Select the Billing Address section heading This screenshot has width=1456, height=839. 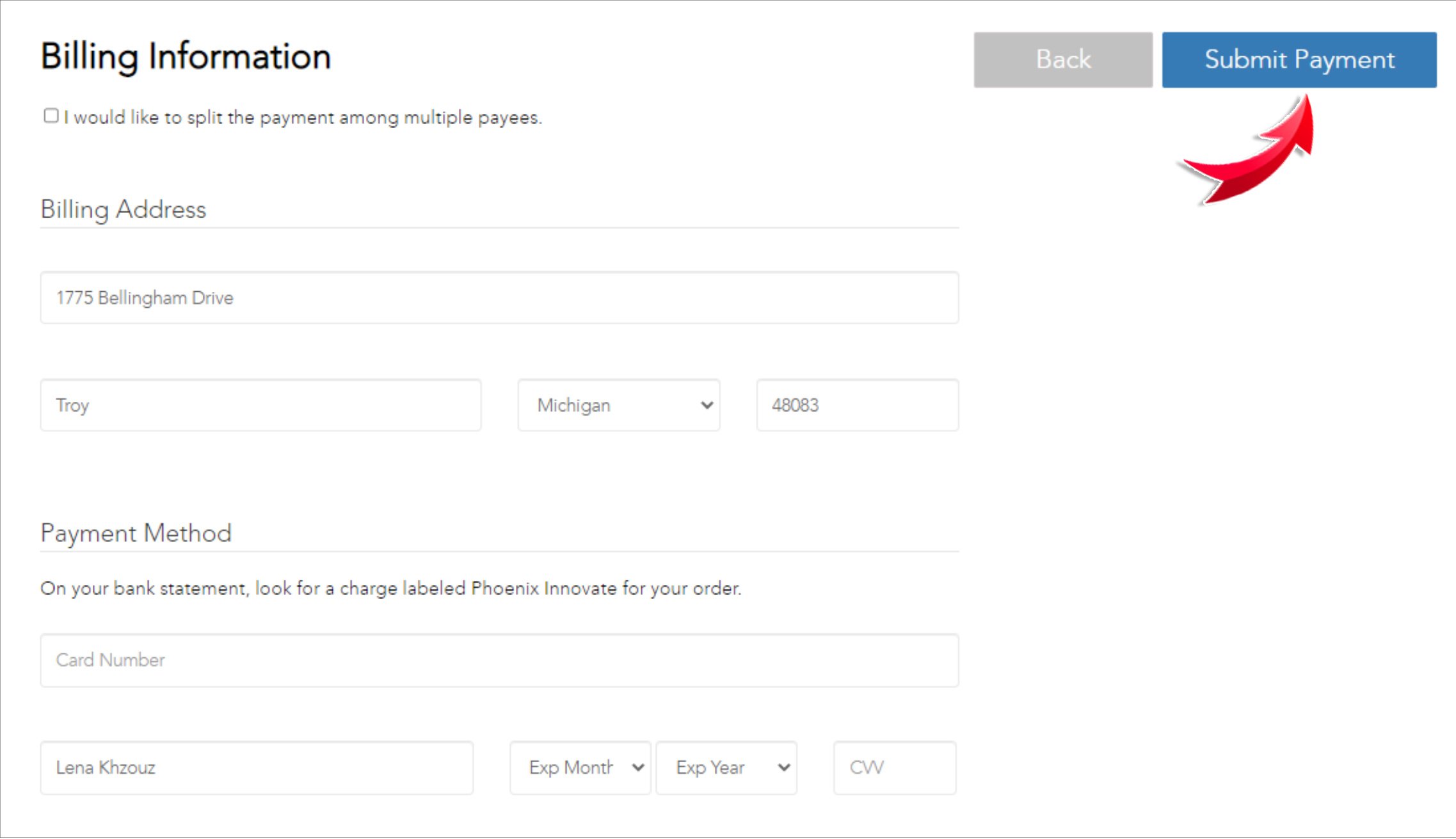123,209
